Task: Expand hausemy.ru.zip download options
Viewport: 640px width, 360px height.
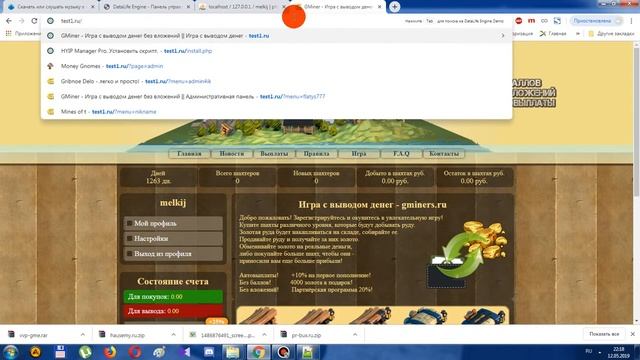Action: (173, 334)
